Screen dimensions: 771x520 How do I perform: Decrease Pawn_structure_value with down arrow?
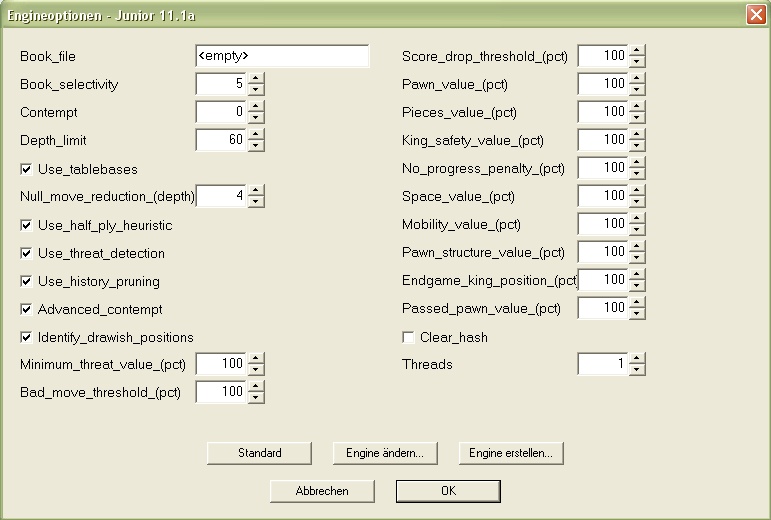[x=637, y=258]
